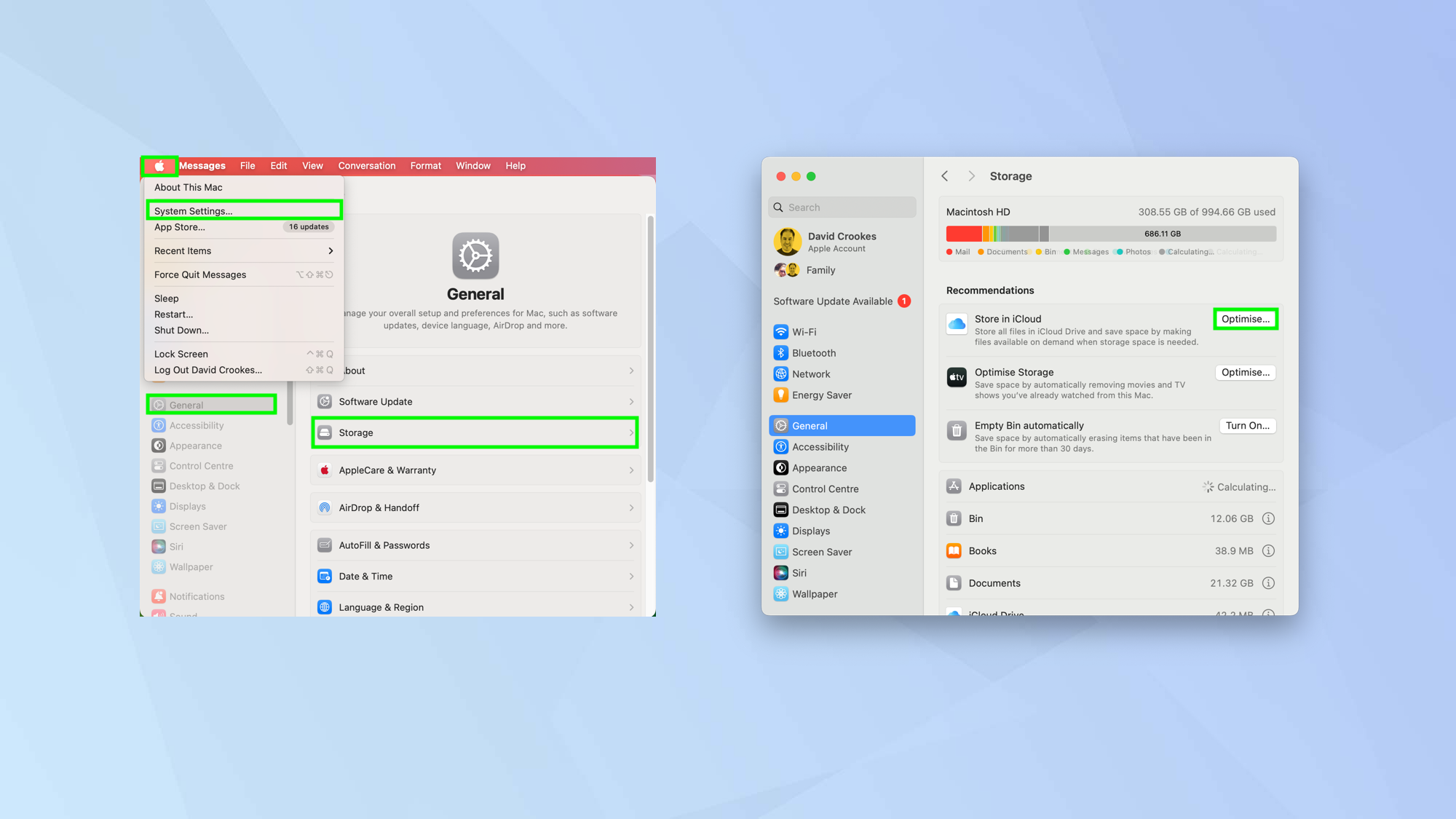Viewport: 1456px width, 819px height.
Task: Click Optimise for Store in iCloud
Action: [x=1245, y=319]
